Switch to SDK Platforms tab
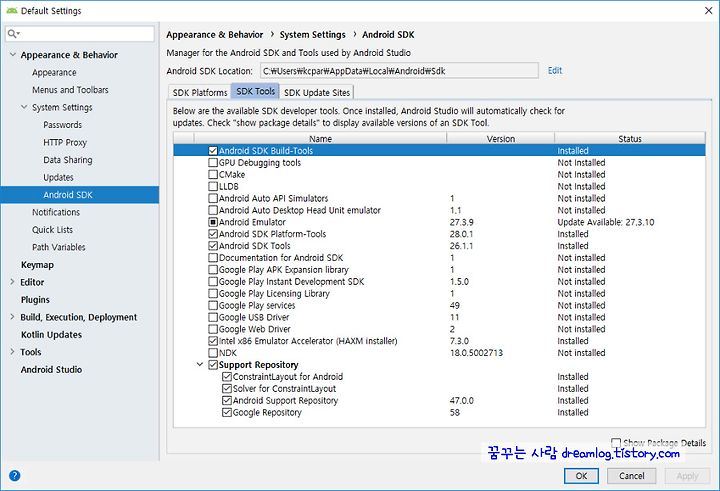Image resolution: width=720 pixels, height=491 pixels. tap(200, 92)
